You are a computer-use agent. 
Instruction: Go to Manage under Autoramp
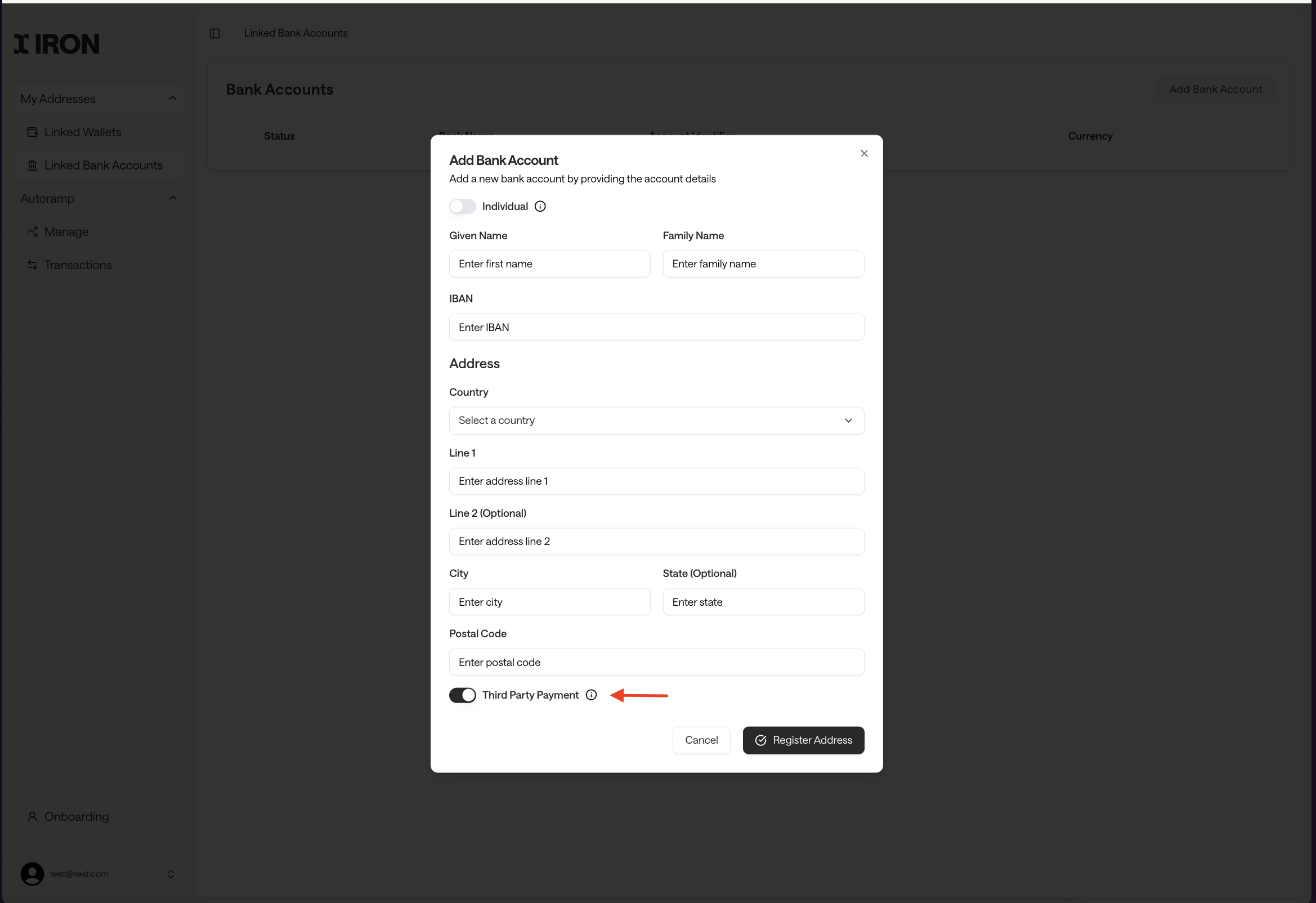pyautogui.click(x=66, y=232)
